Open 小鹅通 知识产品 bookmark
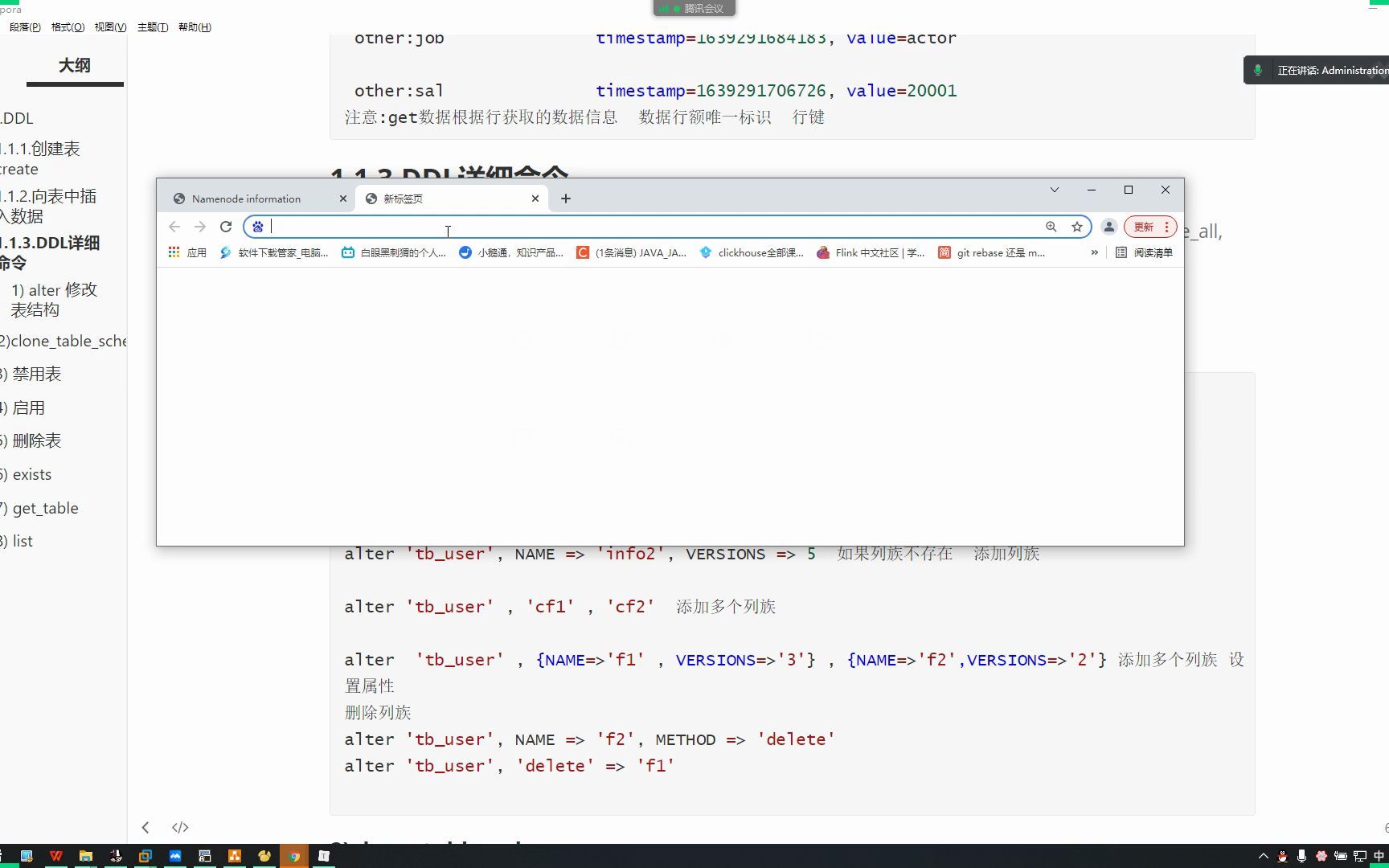Viewport: 1389px width, 868px height. (x=511, y=252)
